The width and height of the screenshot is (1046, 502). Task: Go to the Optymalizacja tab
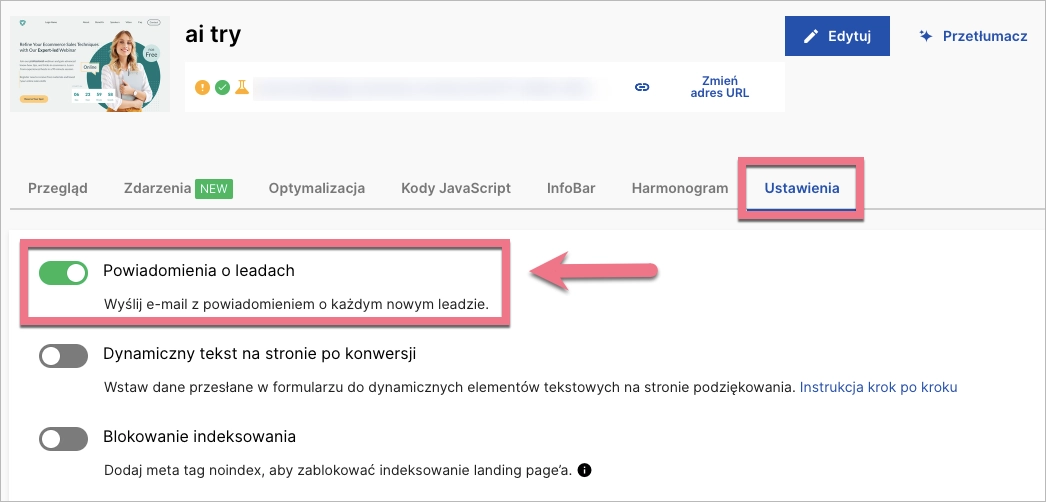click(316, 188)
